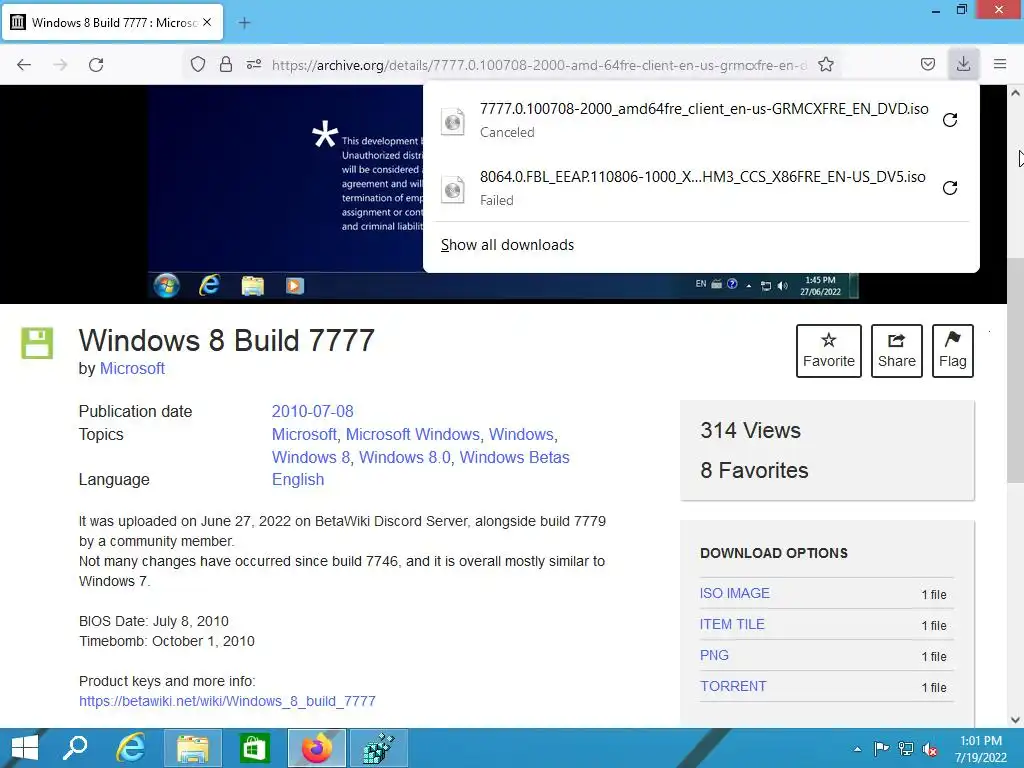1024x768 pixels.
Task: Show hidden system tray icons
Action: pyautogui.click(x=857, y=749)
